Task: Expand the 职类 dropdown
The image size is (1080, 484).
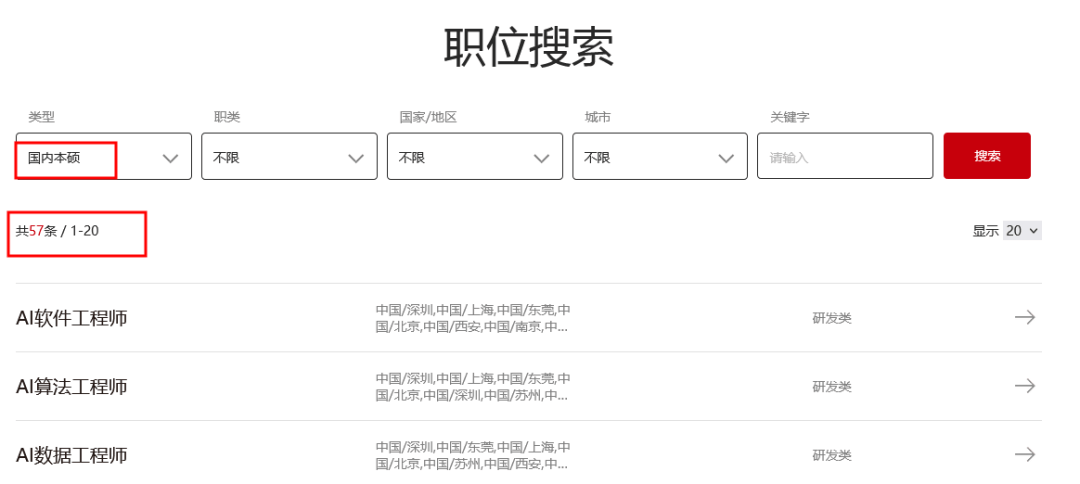Action: [x=289, y=157]
